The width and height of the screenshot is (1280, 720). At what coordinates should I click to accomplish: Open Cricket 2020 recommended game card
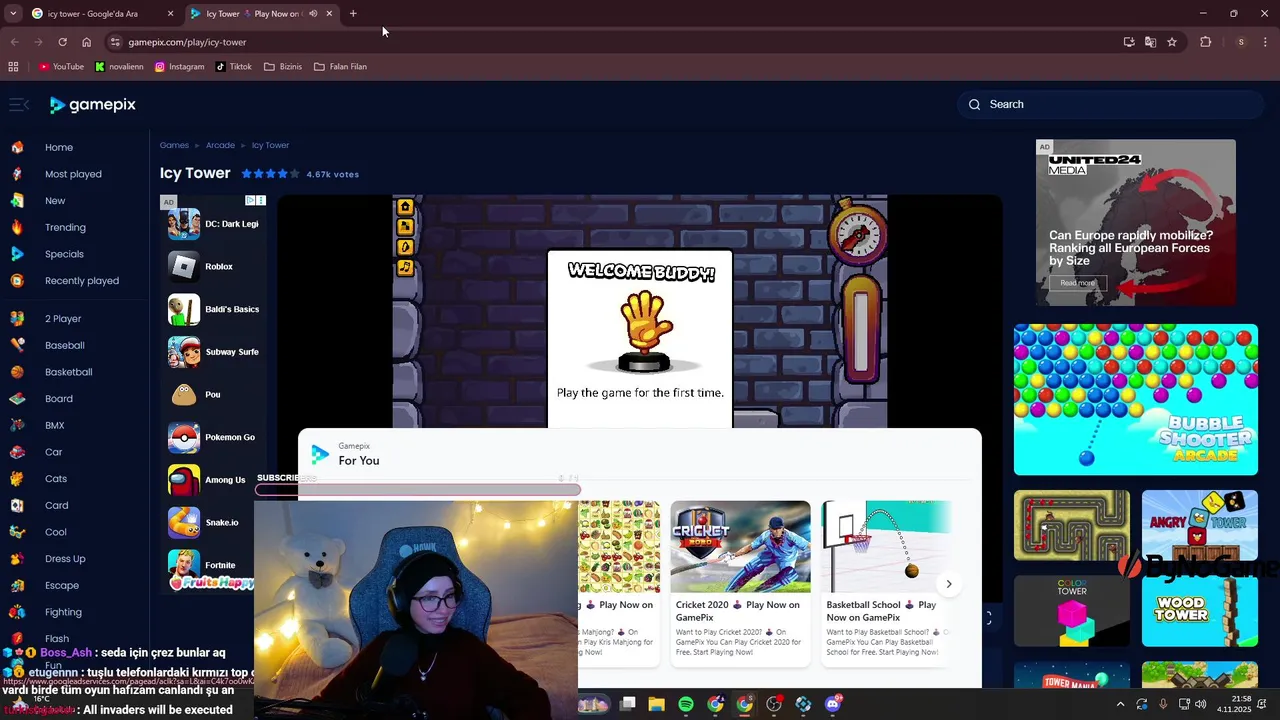[x=741, y=583]
